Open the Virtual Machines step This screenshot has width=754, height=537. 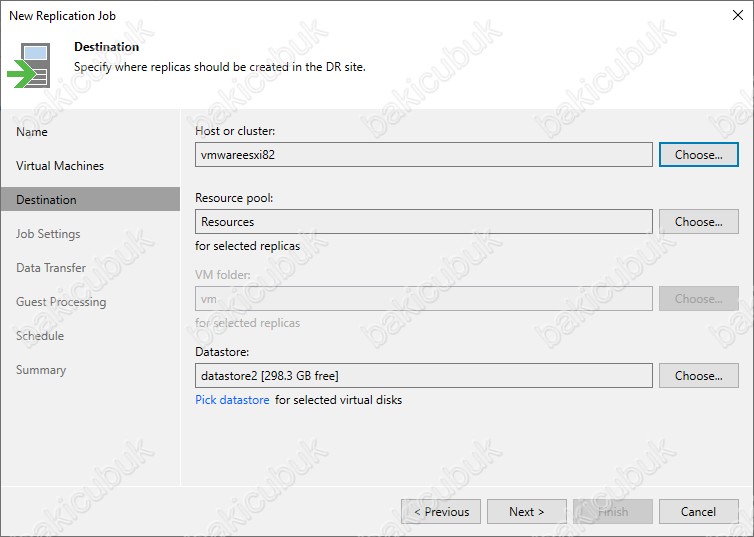coord(60,166)
